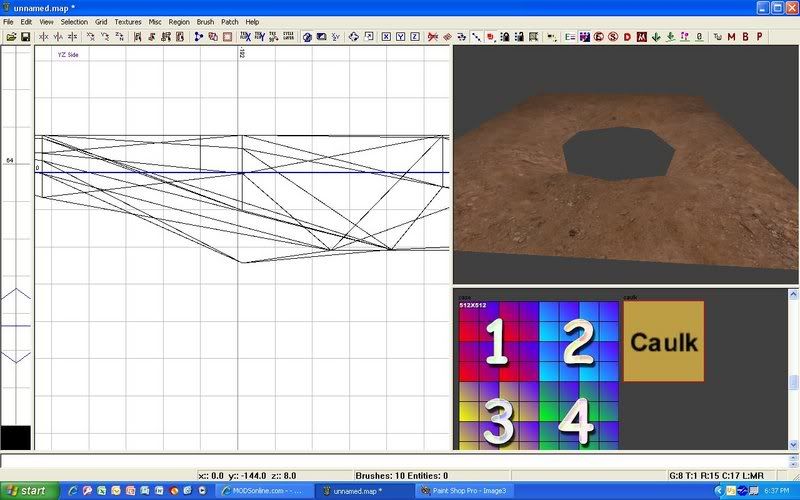
Task: Open the Selection menu
Action: [74, 21]
